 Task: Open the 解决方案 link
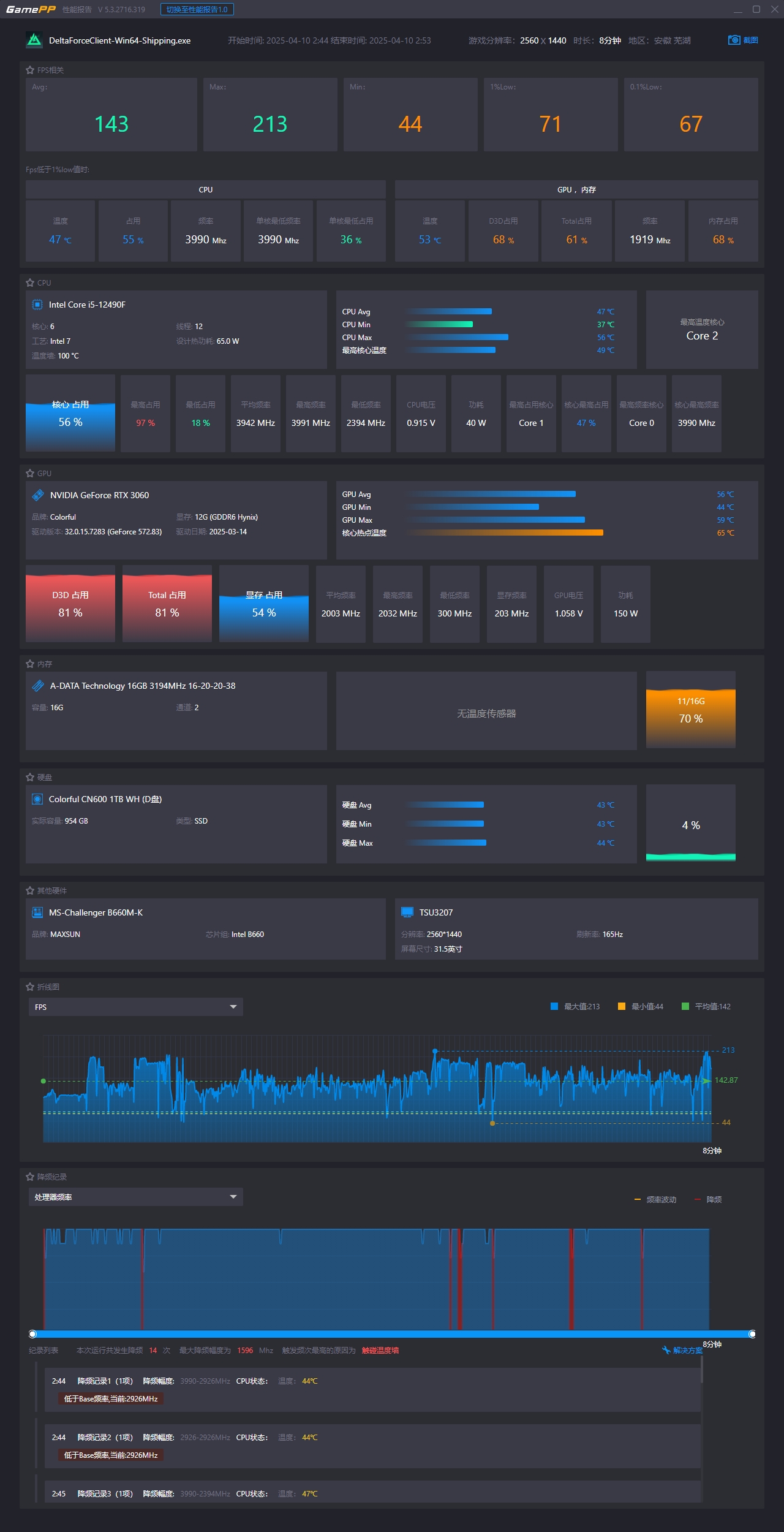(x=683, y=1350)
